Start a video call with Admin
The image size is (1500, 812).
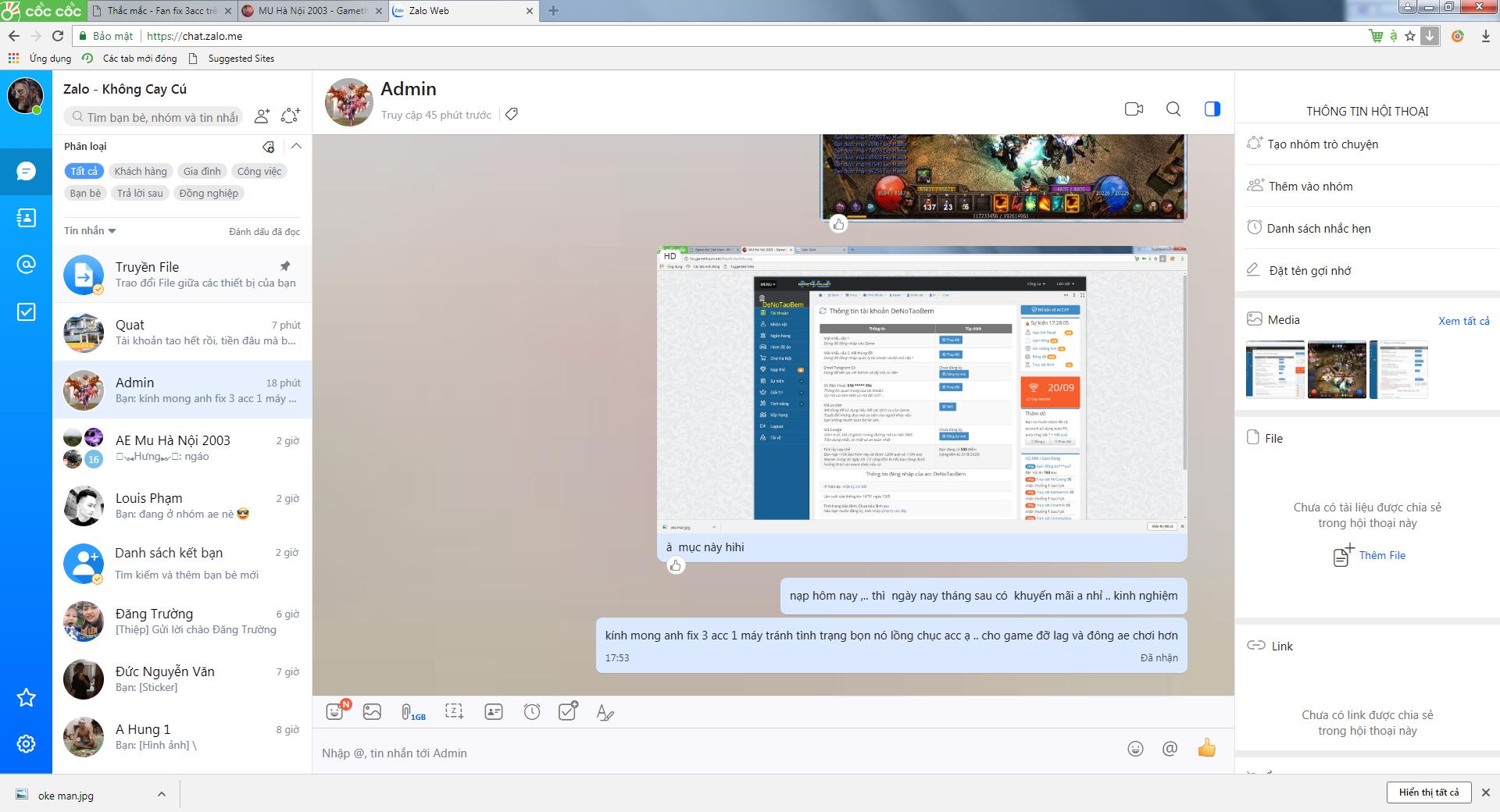coord(1134,109)
